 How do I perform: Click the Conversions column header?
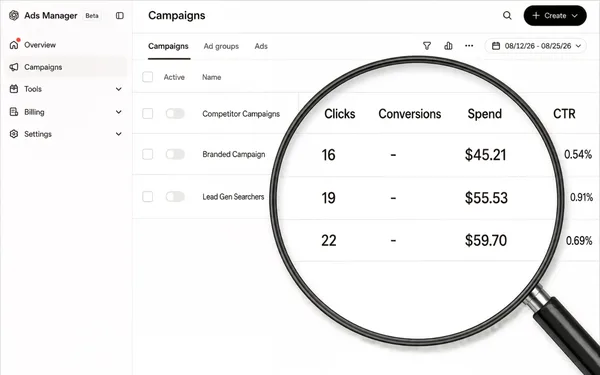pyautogui.click(x=410, y=114)
